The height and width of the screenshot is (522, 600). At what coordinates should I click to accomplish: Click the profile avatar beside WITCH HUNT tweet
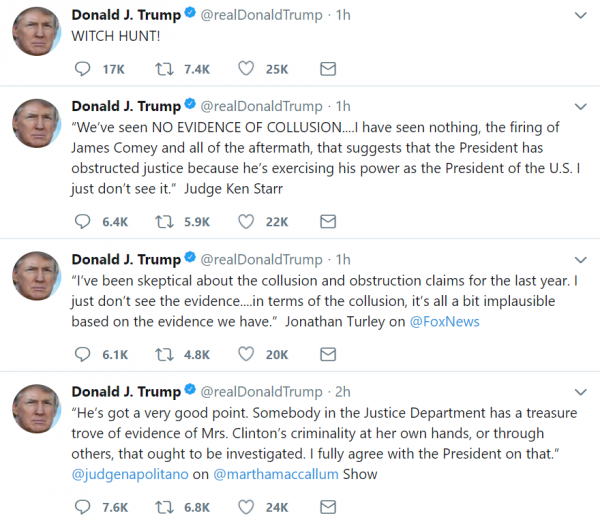click(x=36, y=31)
